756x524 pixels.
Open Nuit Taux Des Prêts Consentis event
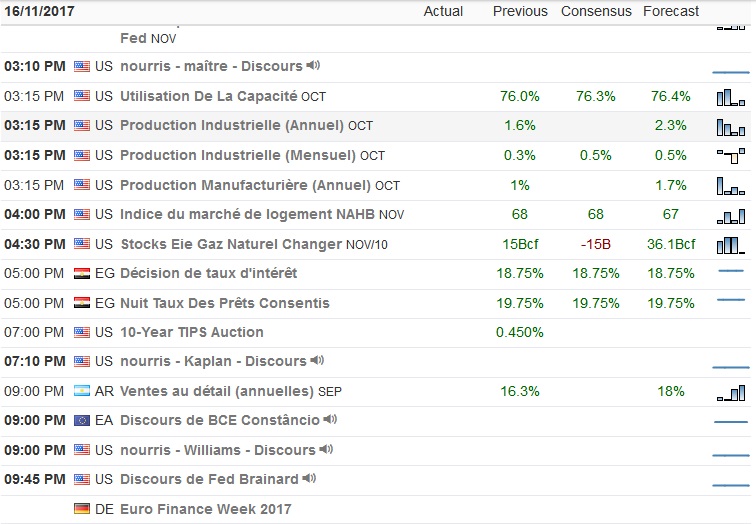coord(224,303)
